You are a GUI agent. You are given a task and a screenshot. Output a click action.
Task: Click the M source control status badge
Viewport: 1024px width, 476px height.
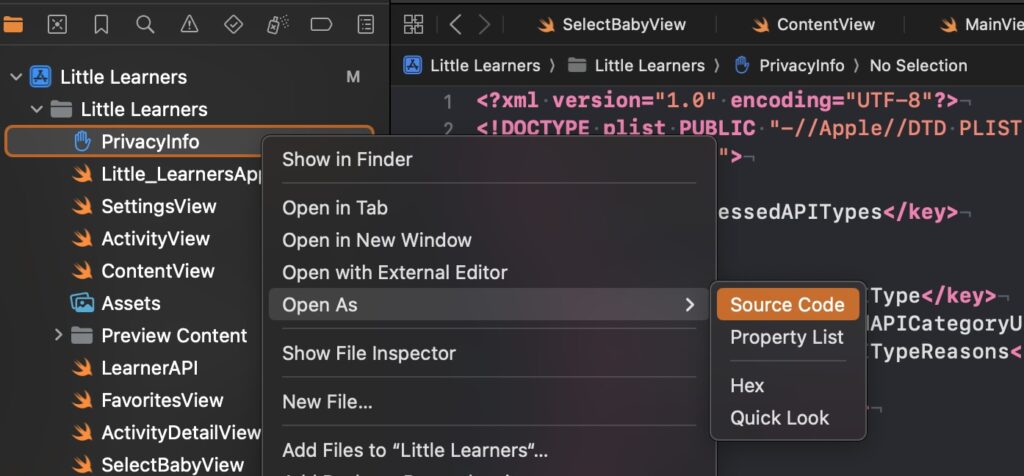(x=353, y=77)
